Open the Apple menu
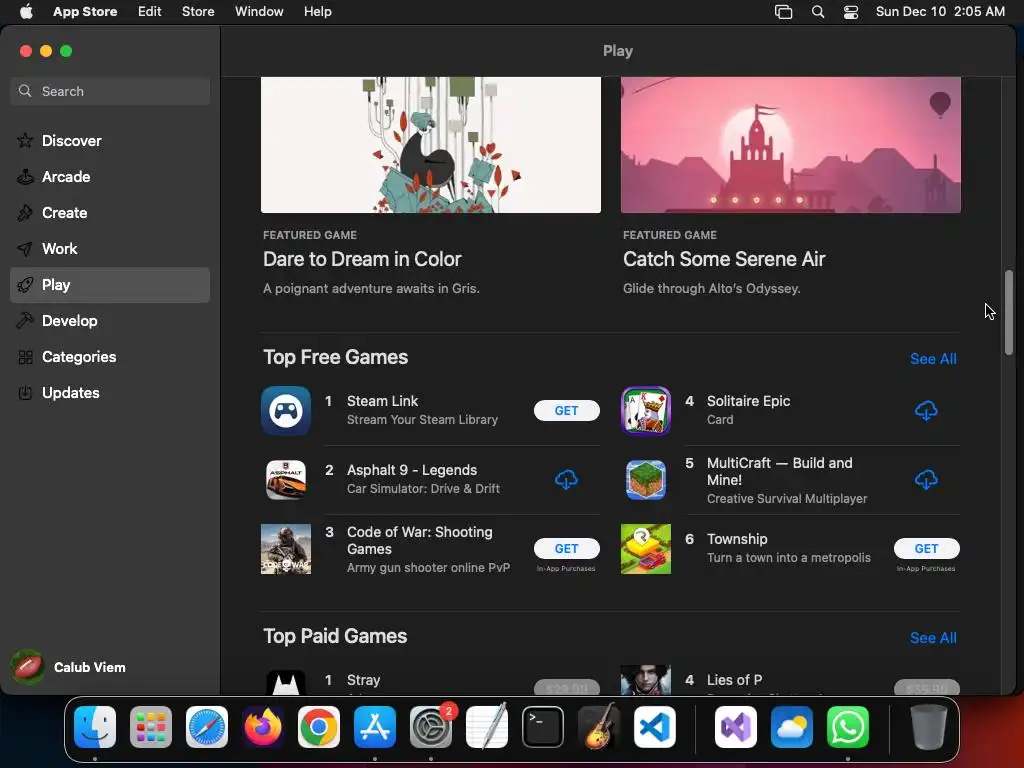 [x=26, y=12]
